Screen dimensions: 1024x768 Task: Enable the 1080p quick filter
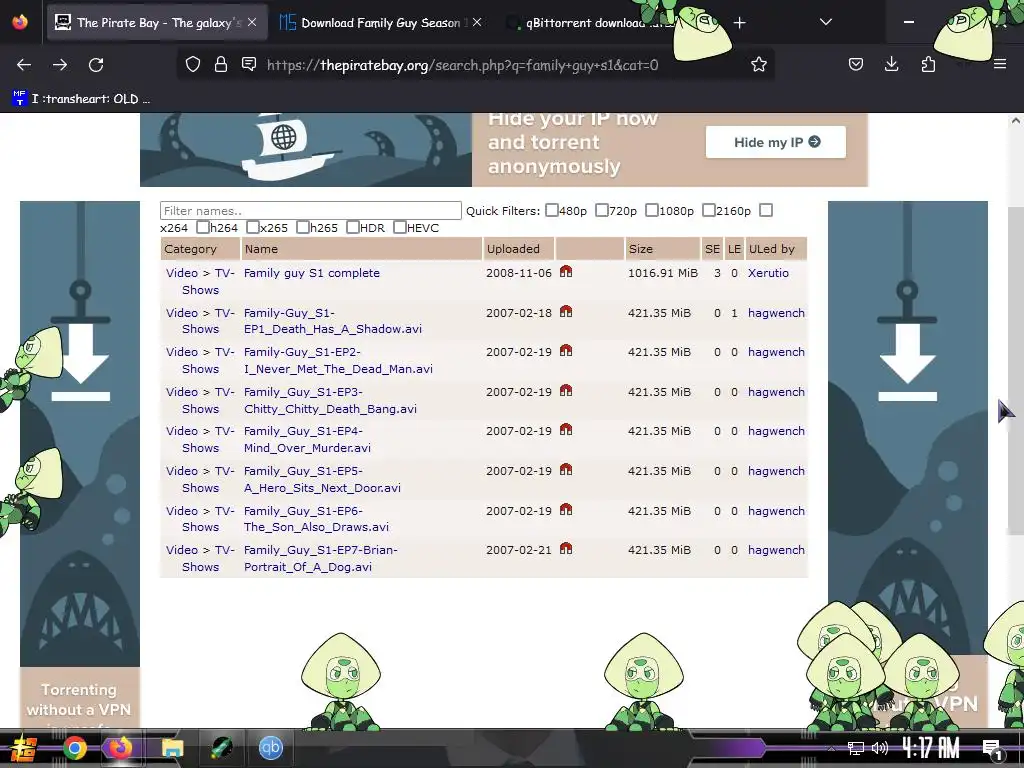[652, 210]
